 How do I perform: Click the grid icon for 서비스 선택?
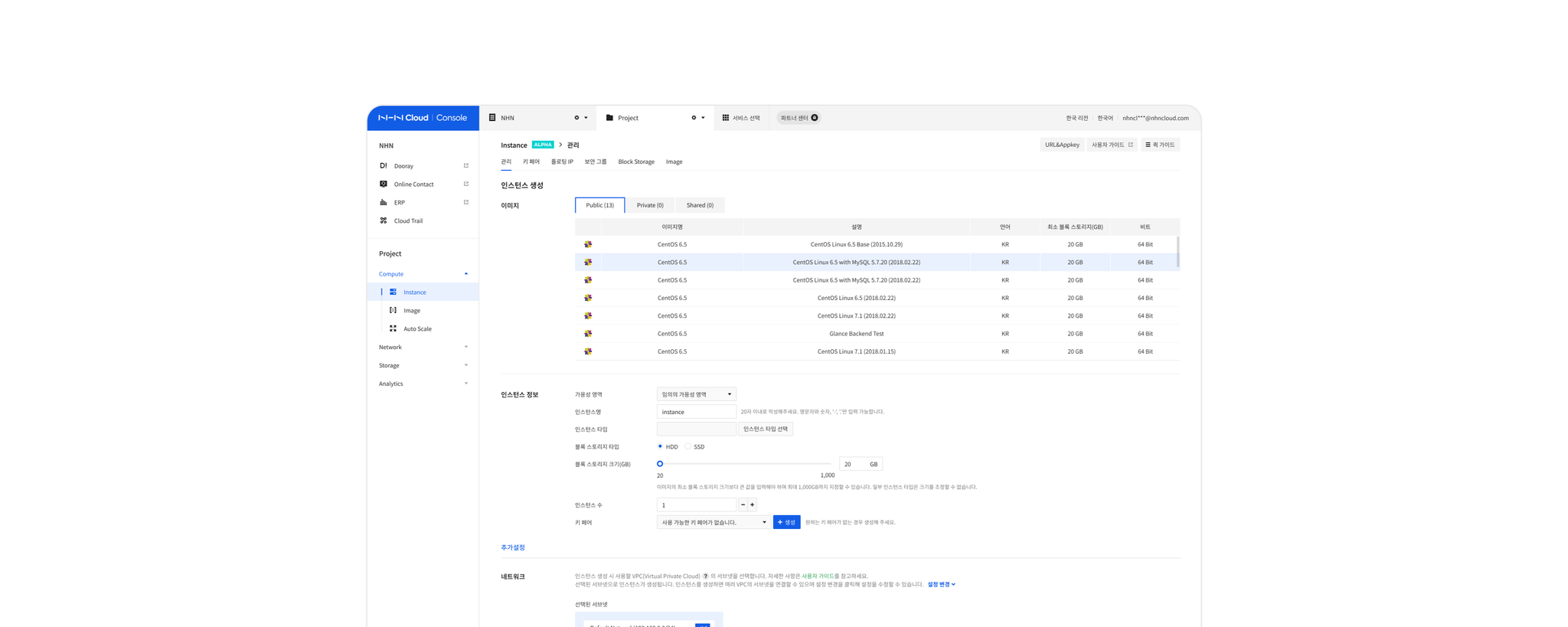[x=726, y=118]
